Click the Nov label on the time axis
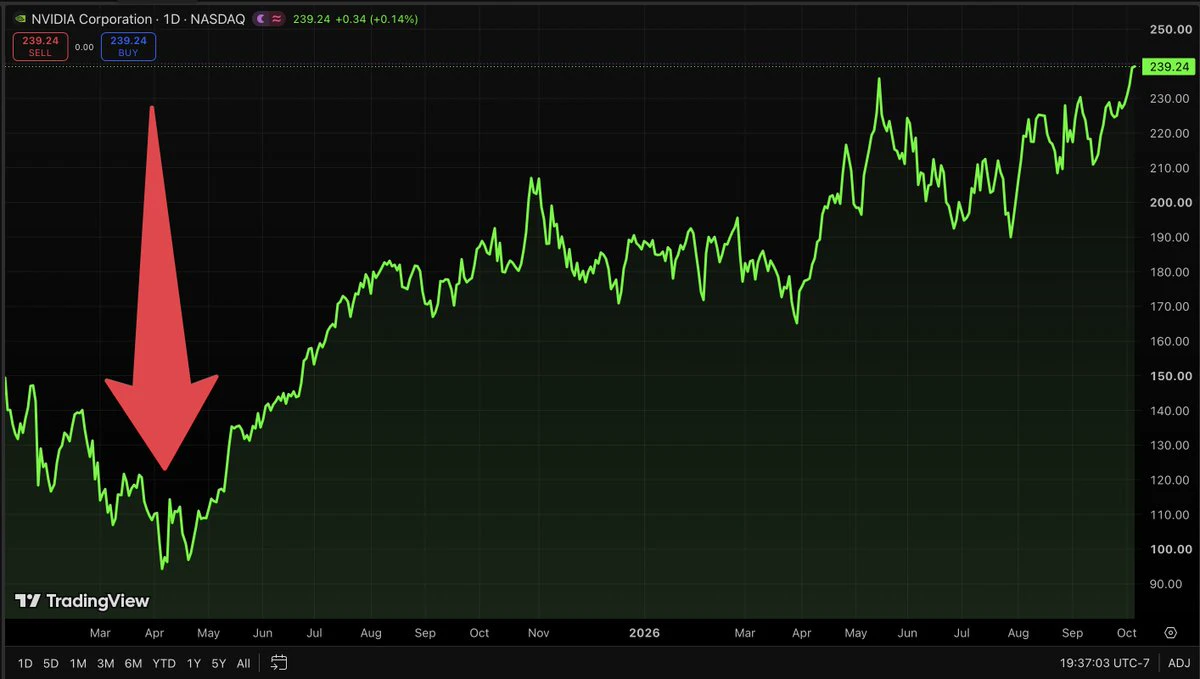Viewport: 1200px width, 679px height. [538, 633]
